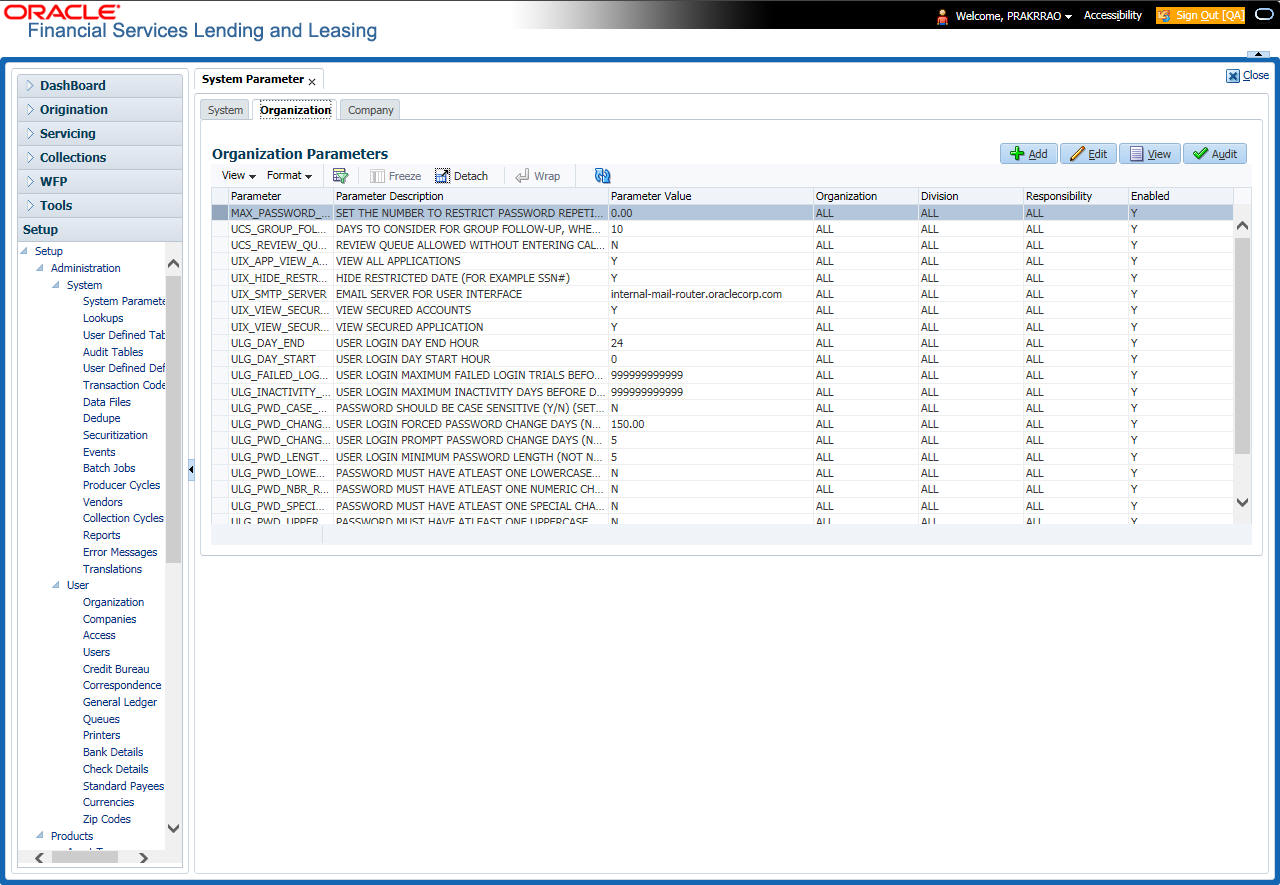Click the Accessibility link
1280x885 pixels.
pos(1112,15)
